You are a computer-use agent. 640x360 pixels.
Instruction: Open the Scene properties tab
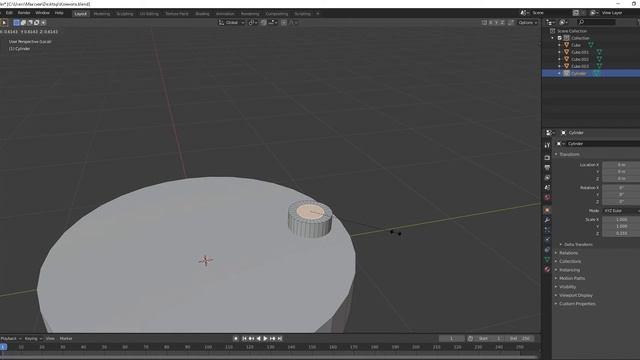(547, 187)
